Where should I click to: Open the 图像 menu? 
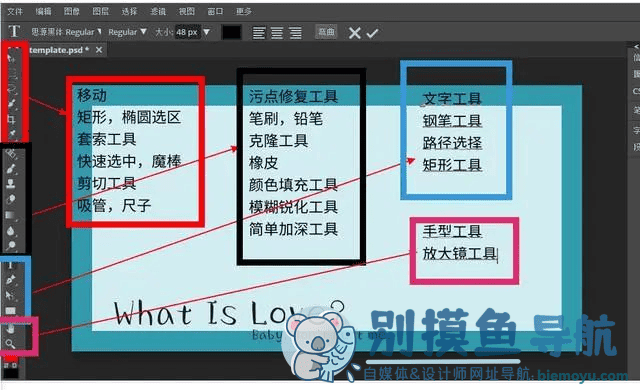72,11
